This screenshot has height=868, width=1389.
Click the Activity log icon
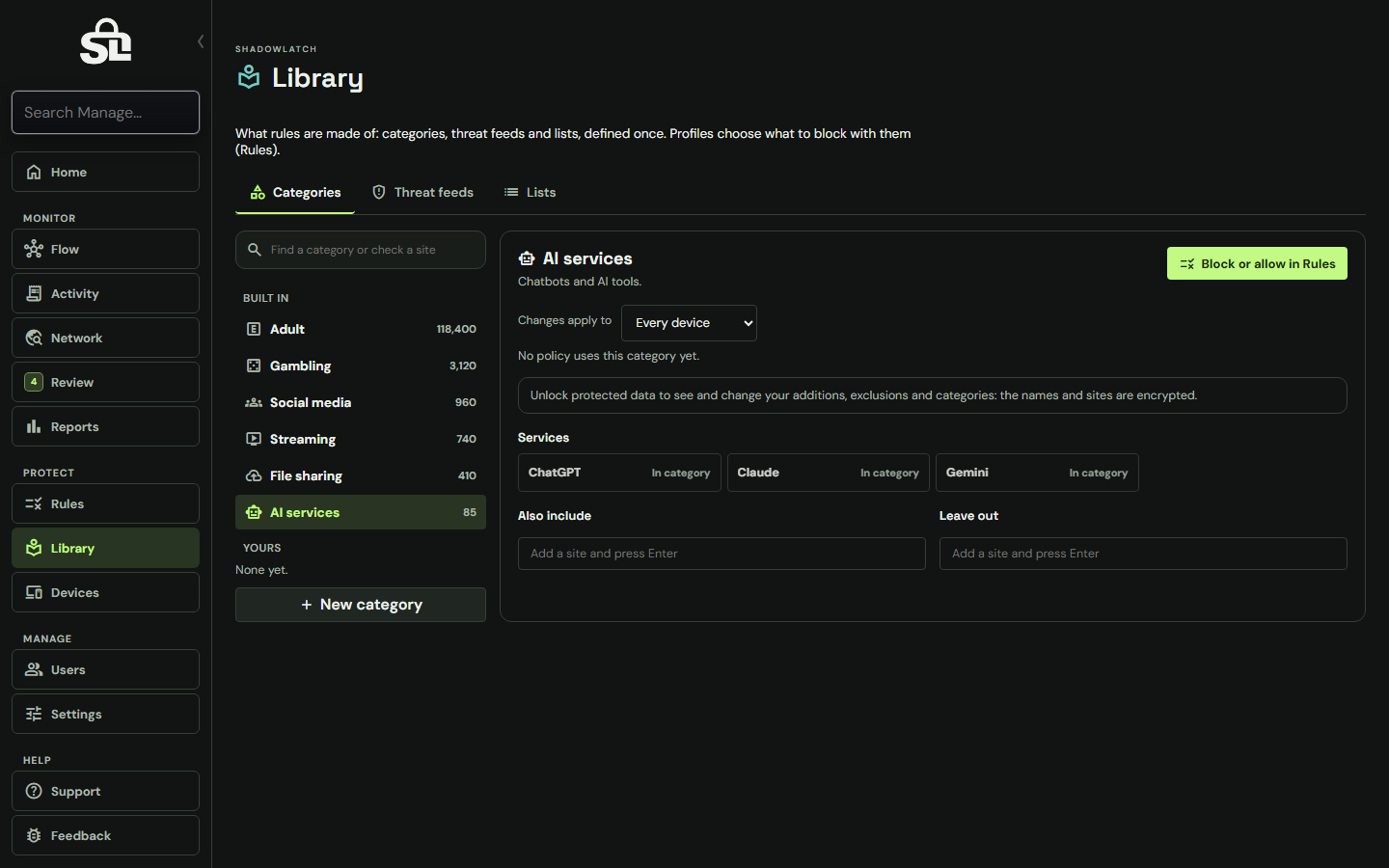tap(34, 293)
